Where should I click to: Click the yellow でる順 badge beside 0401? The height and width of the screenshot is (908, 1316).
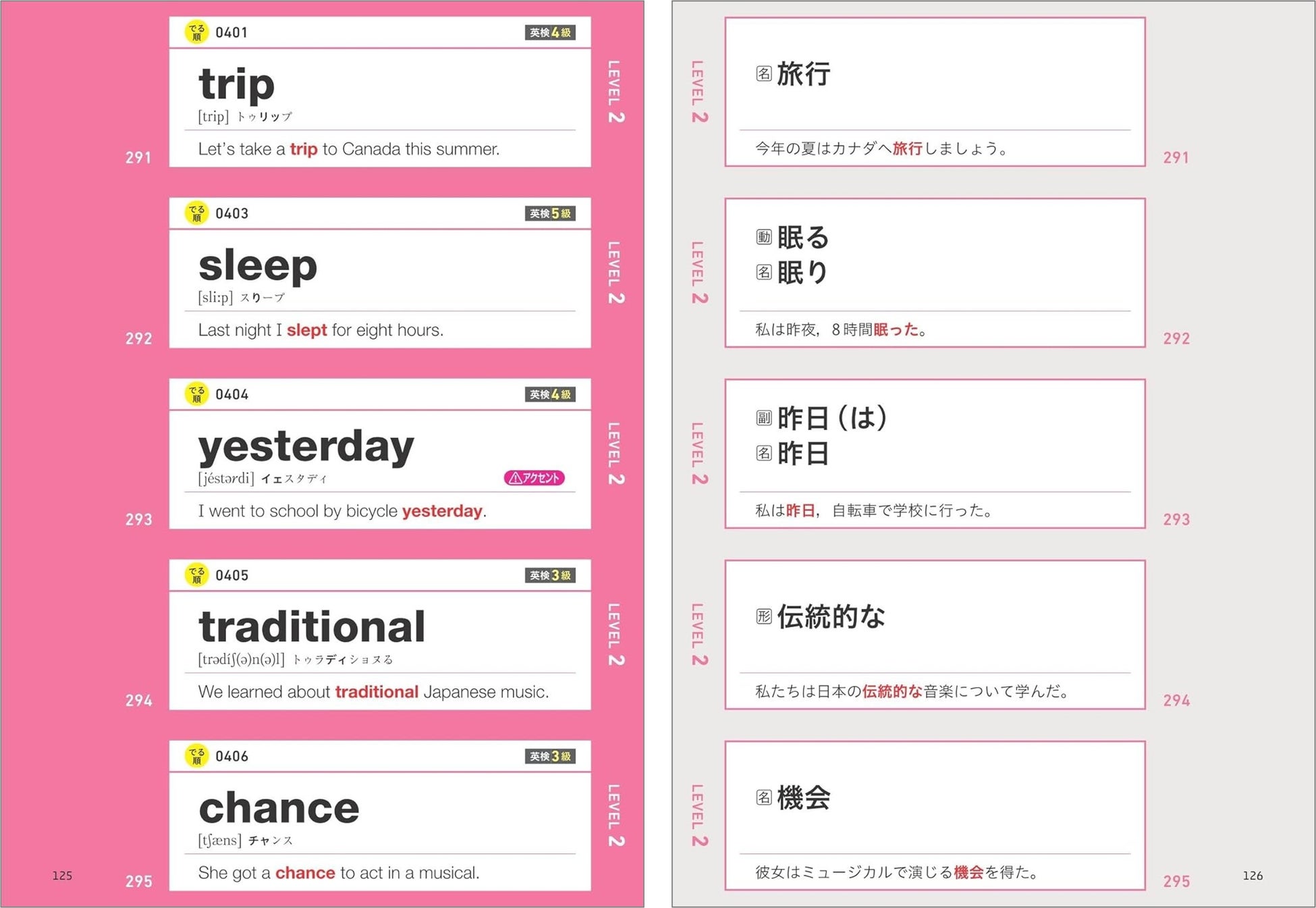(196, 32)
